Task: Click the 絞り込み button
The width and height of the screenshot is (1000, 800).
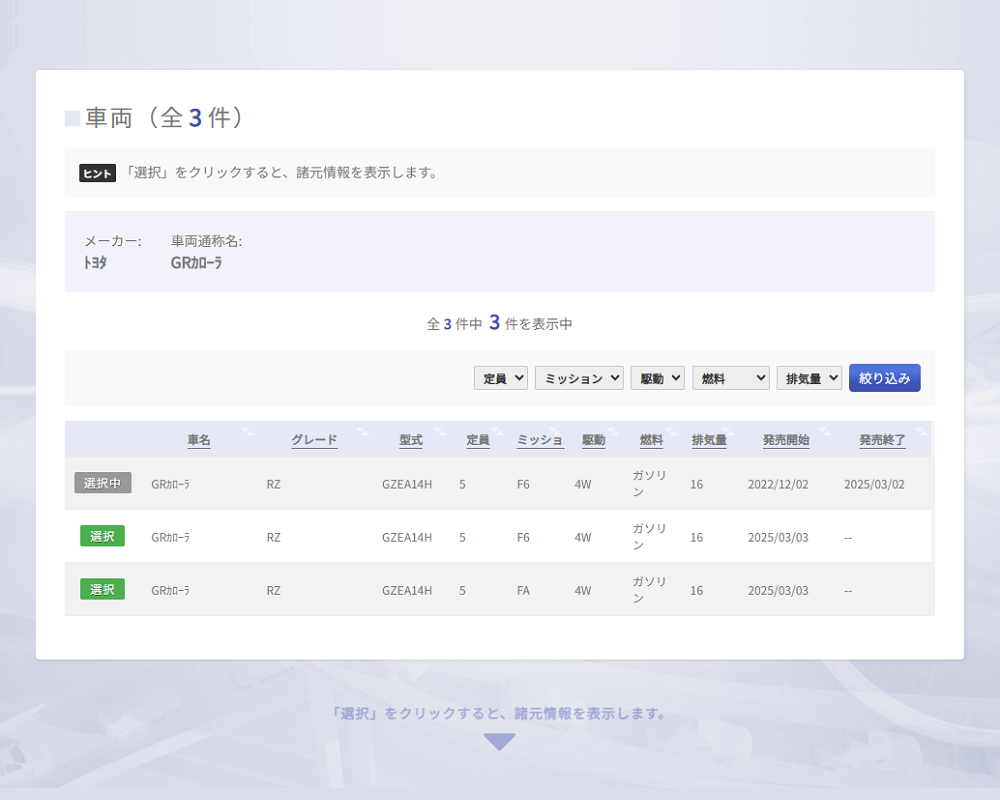Action: click(885, 378)
